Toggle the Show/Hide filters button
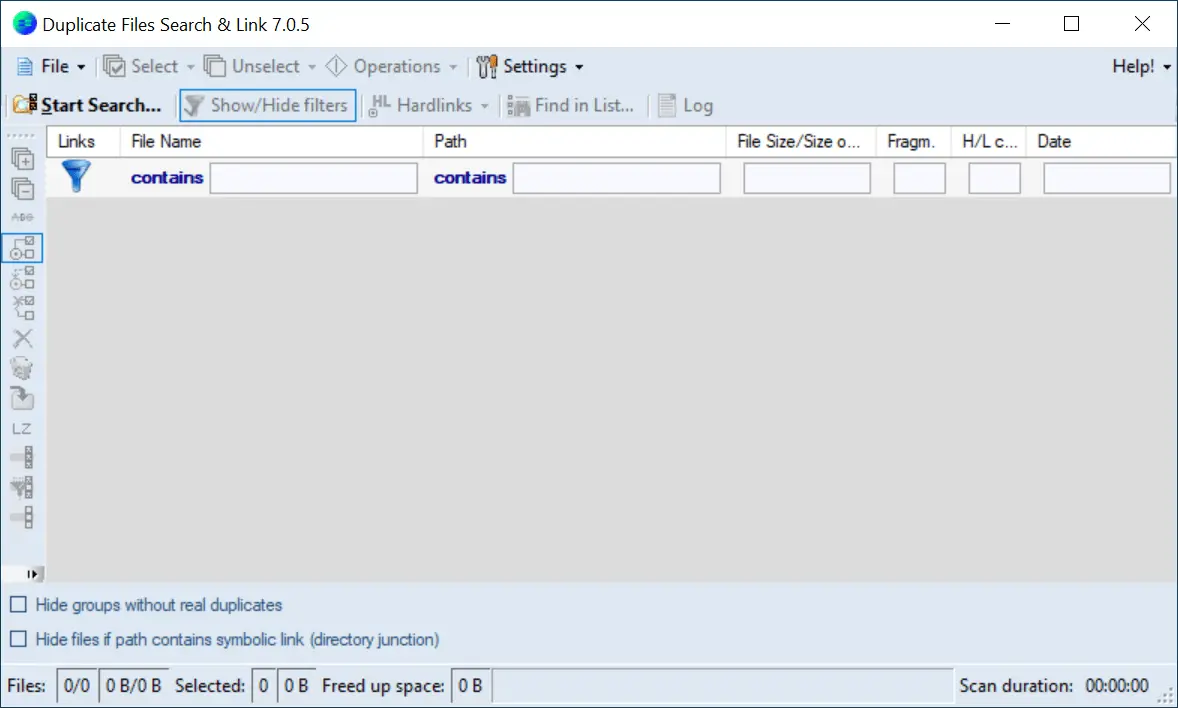The height and width of the screenshot is (708, 1178). click(267, 105)
